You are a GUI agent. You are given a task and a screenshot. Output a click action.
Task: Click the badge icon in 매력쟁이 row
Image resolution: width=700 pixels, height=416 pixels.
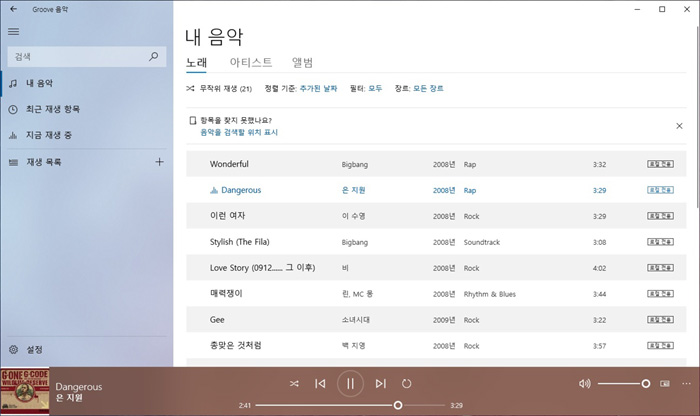661,293
